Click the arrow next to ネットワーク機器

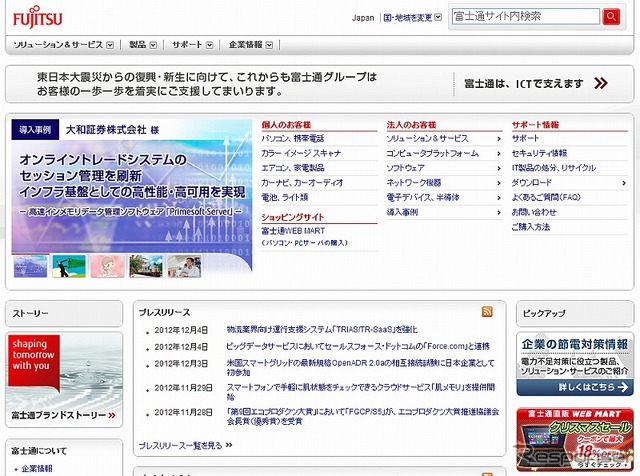499,183
